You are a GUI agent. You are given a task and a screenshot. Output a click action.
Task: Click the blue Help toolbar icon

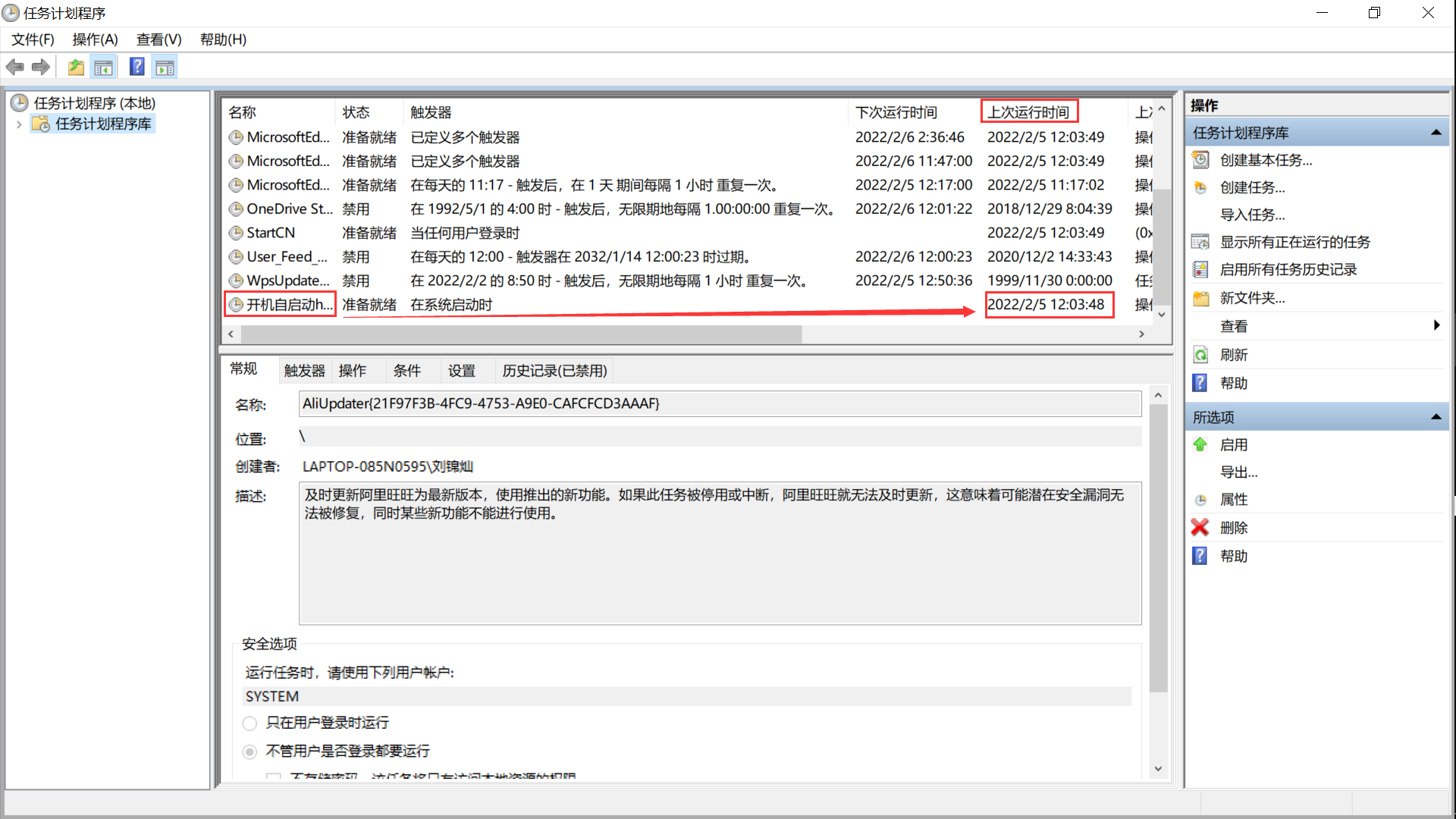point(136,67)
